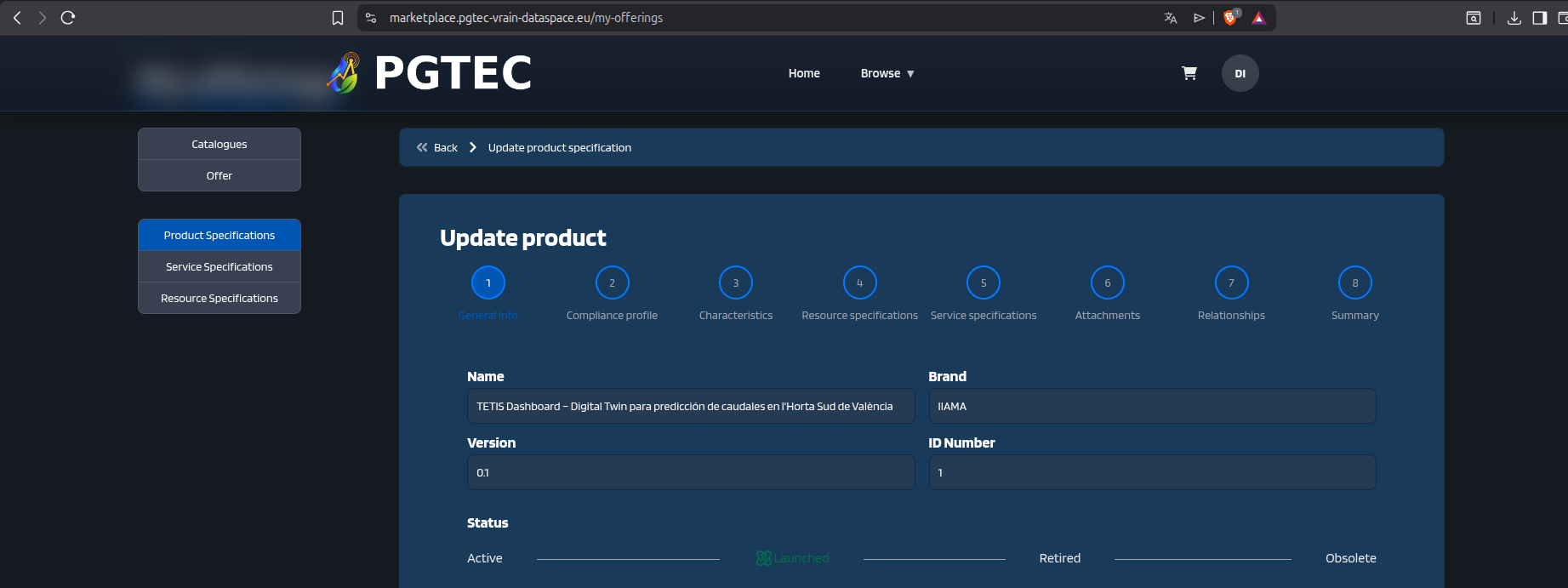The height and width of the screenshot is (588, 1568).
Task: Click the Status label
Action: tap(488, 522)
